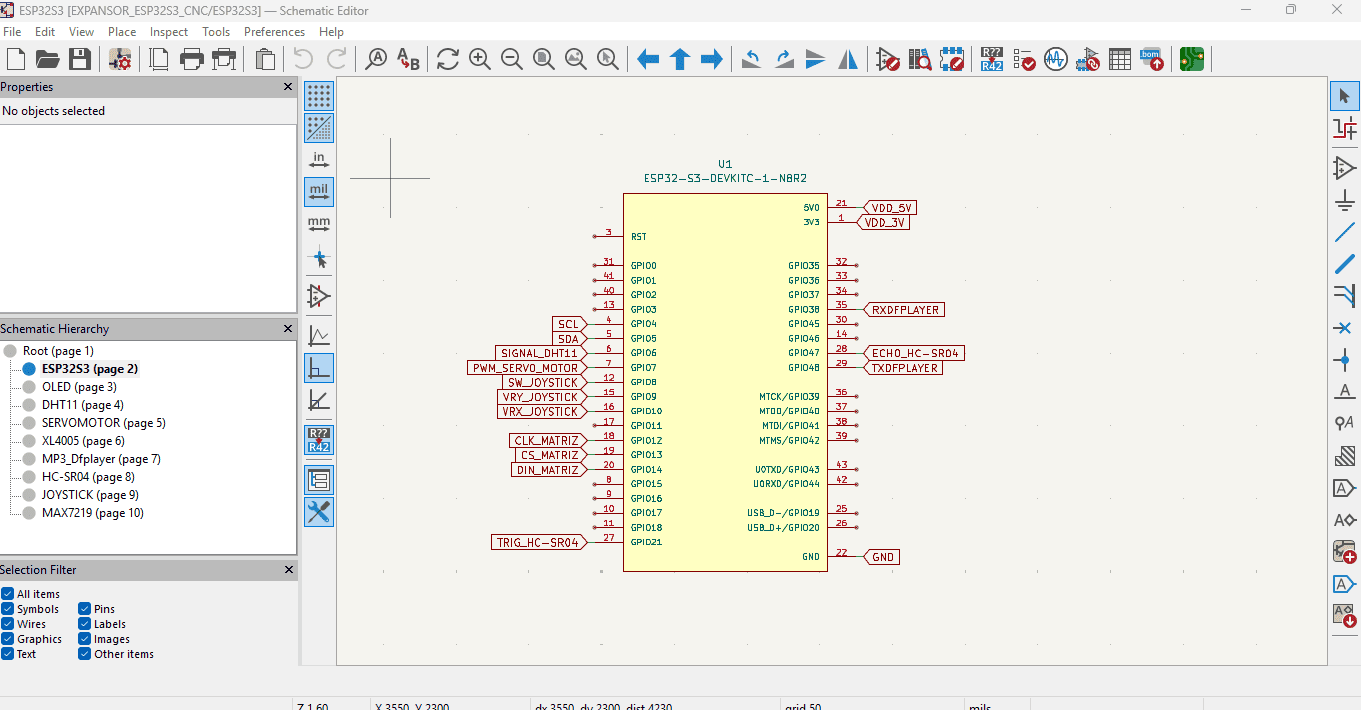
Task: Mirror selection horizontally
Action: [x=848, y=59]
